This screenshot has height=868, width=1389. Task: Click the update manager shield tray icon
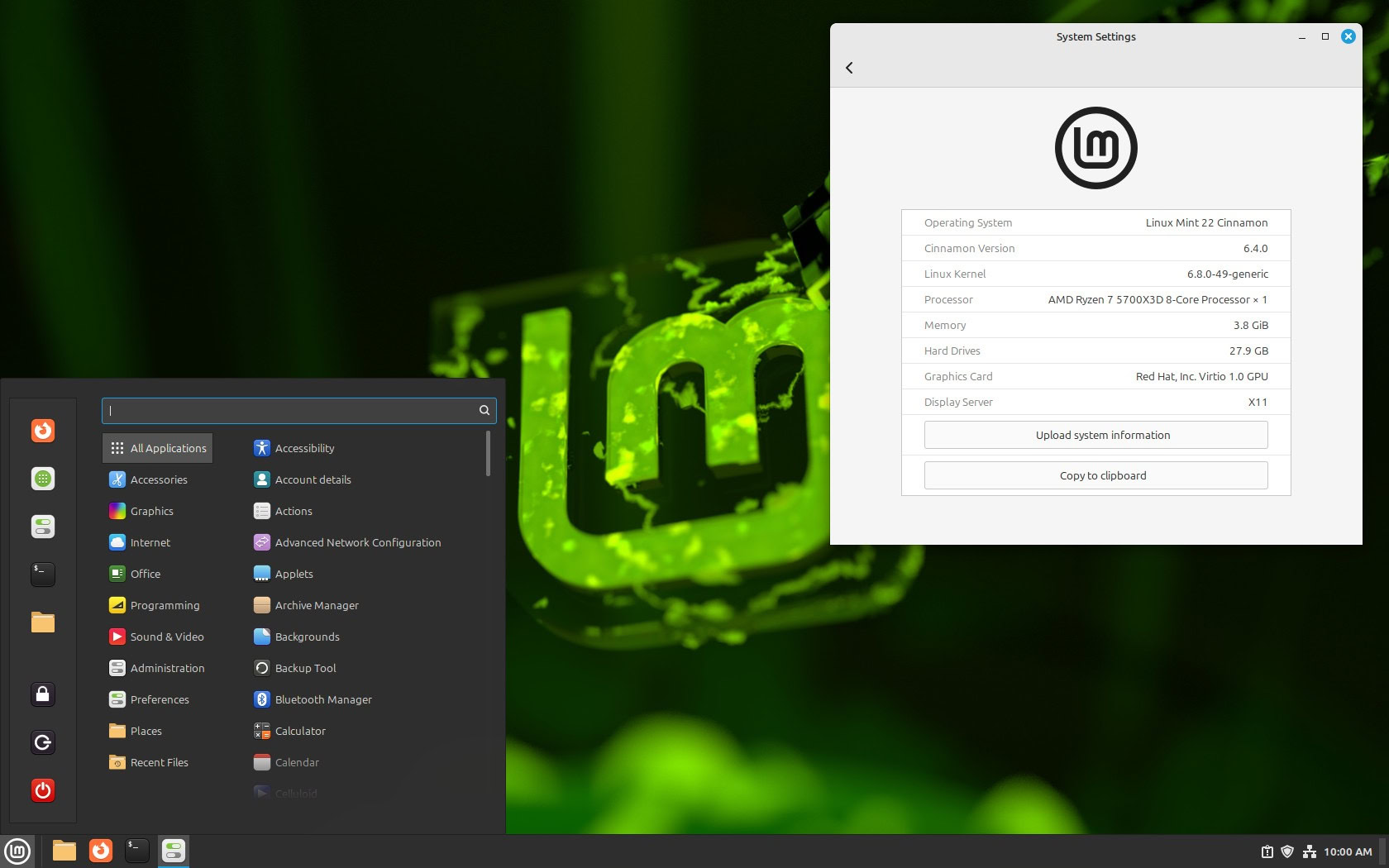pyautogui.click(x=1287, y=851)
